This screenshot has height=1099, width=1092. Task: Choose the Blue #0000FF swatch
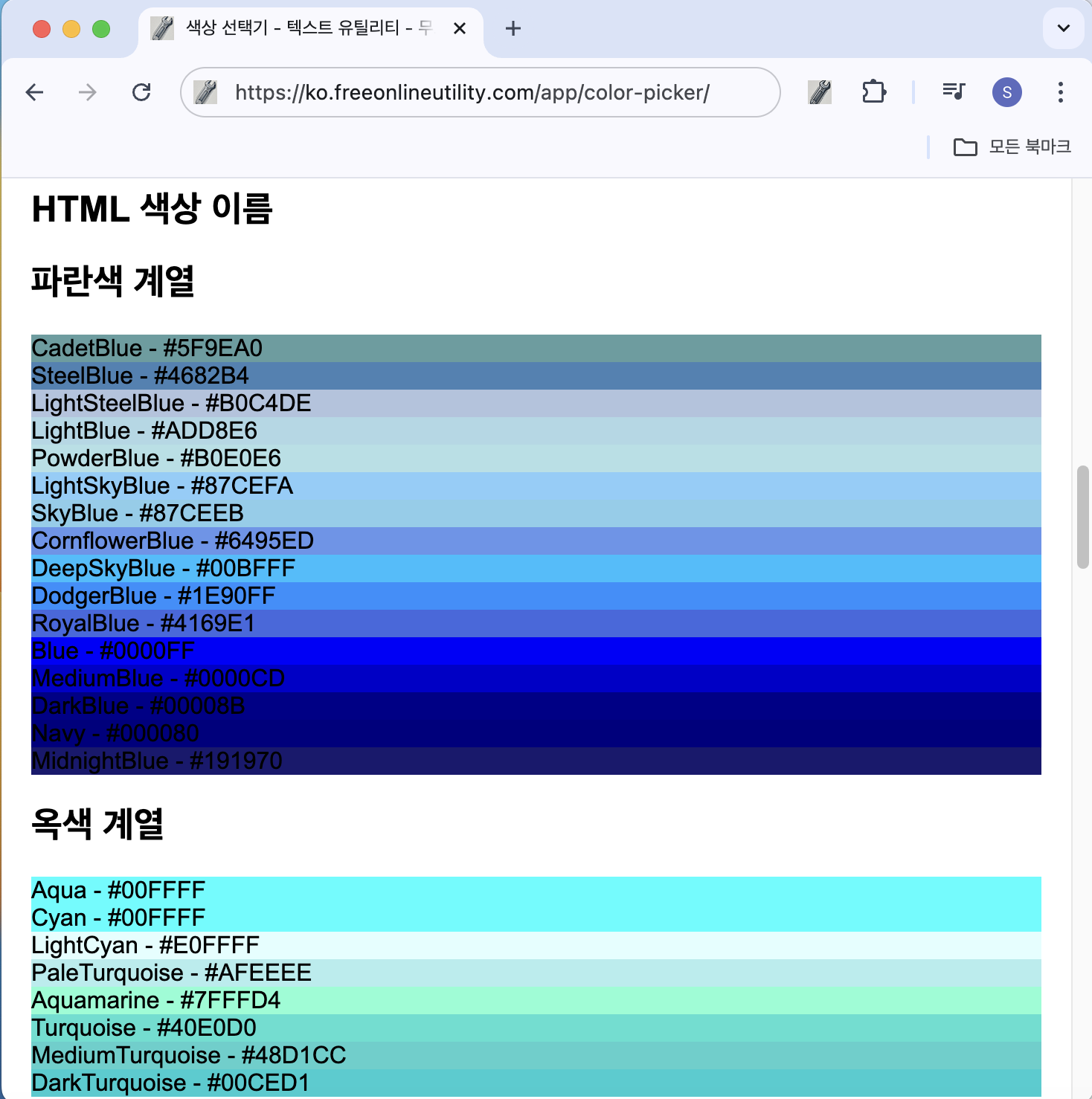coord(536,651)
